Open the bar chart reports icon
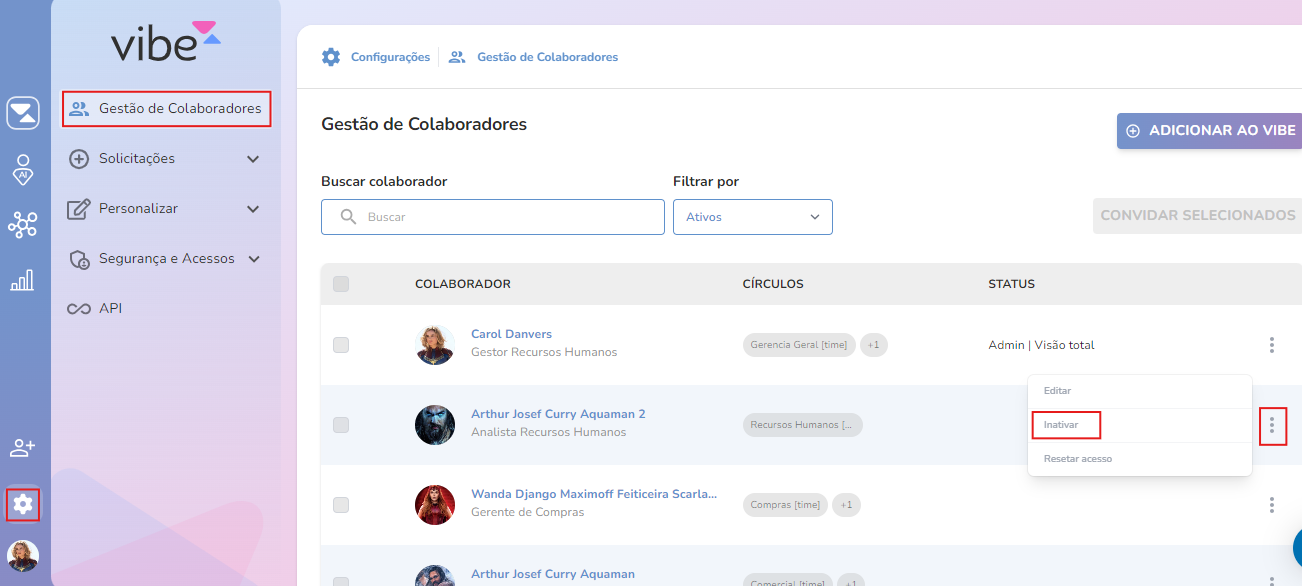The image size is (1302, 586). [22, 280]
